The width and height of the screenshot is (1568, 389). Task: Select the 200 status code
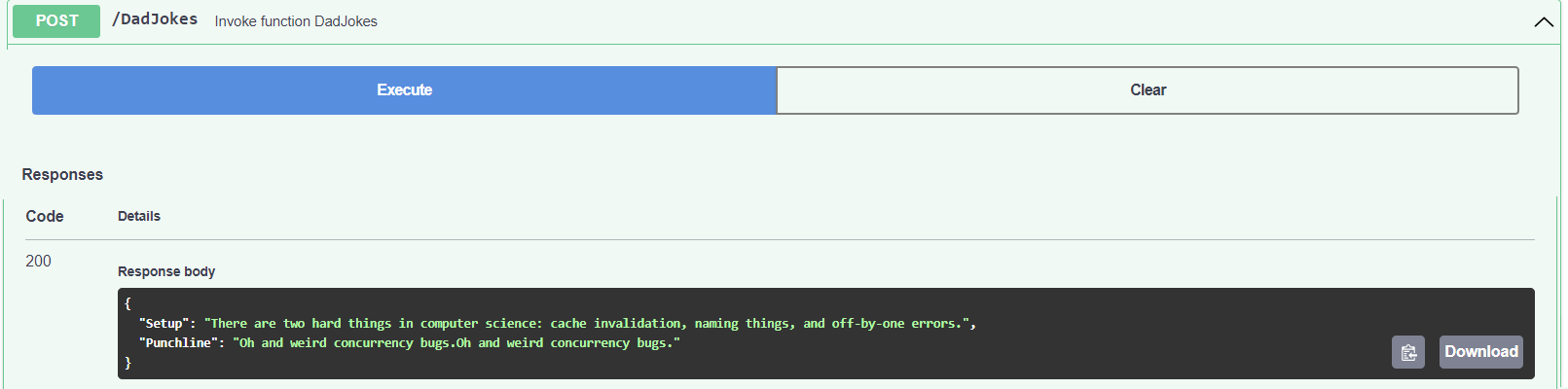coord(39,261)
